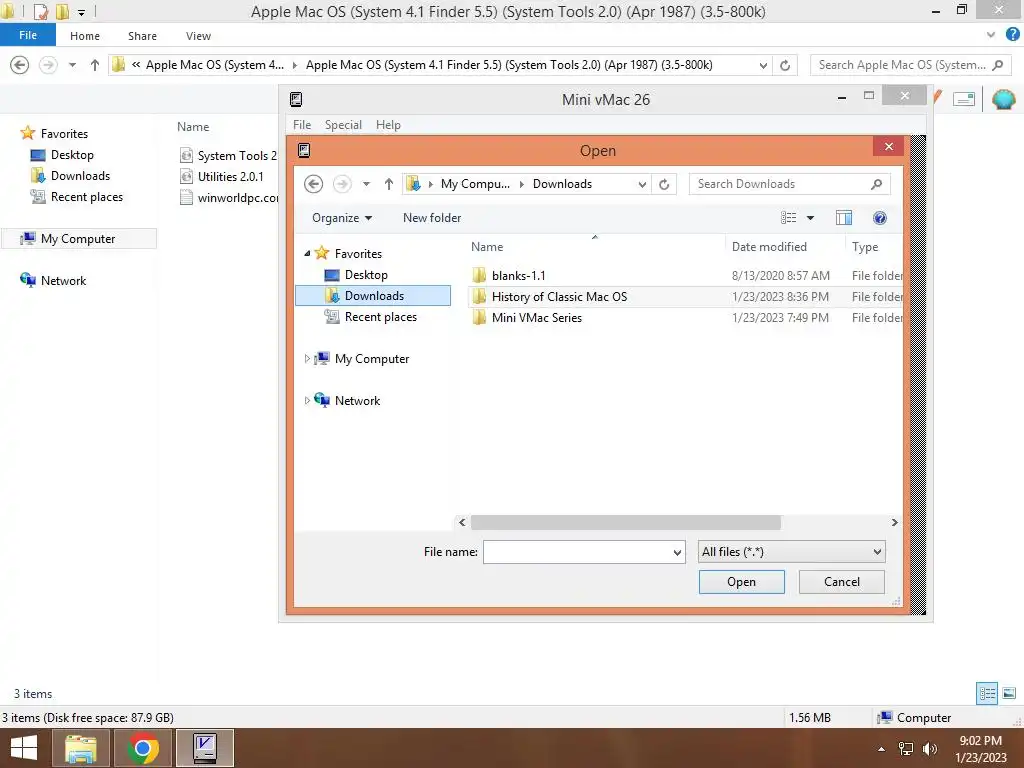This screenshot has height=768, width=1024.
Task: Open the File name history dropdown
Action: coord(677,552)
